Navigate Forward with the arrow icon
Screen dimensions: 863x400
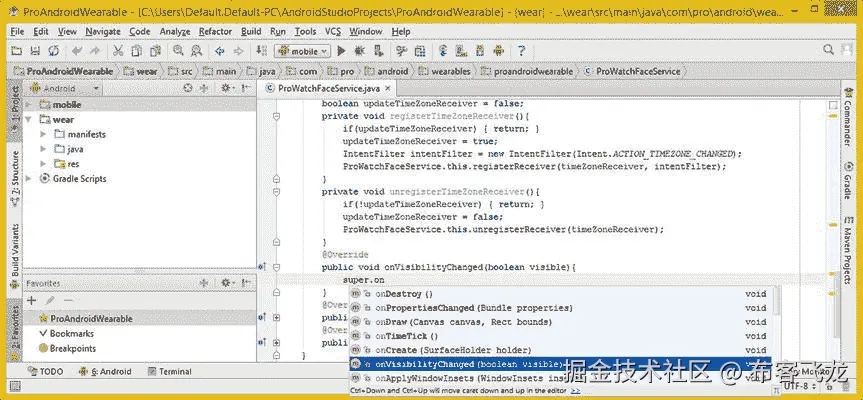click(238, 51)
